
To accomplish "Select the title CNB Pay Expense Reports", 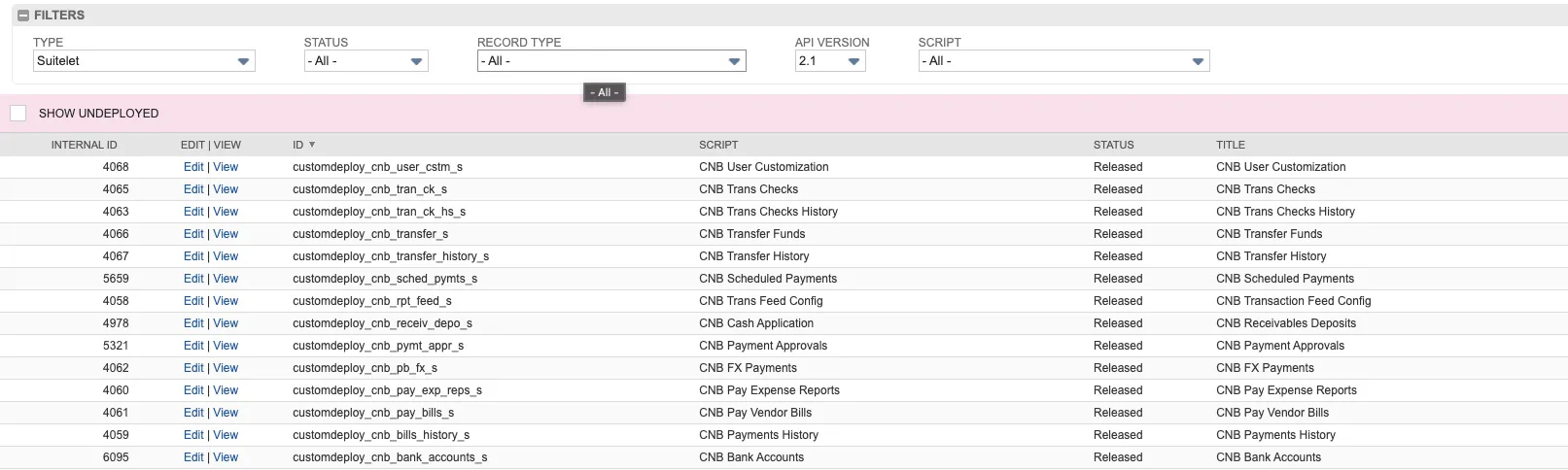I will point(1286,390).
